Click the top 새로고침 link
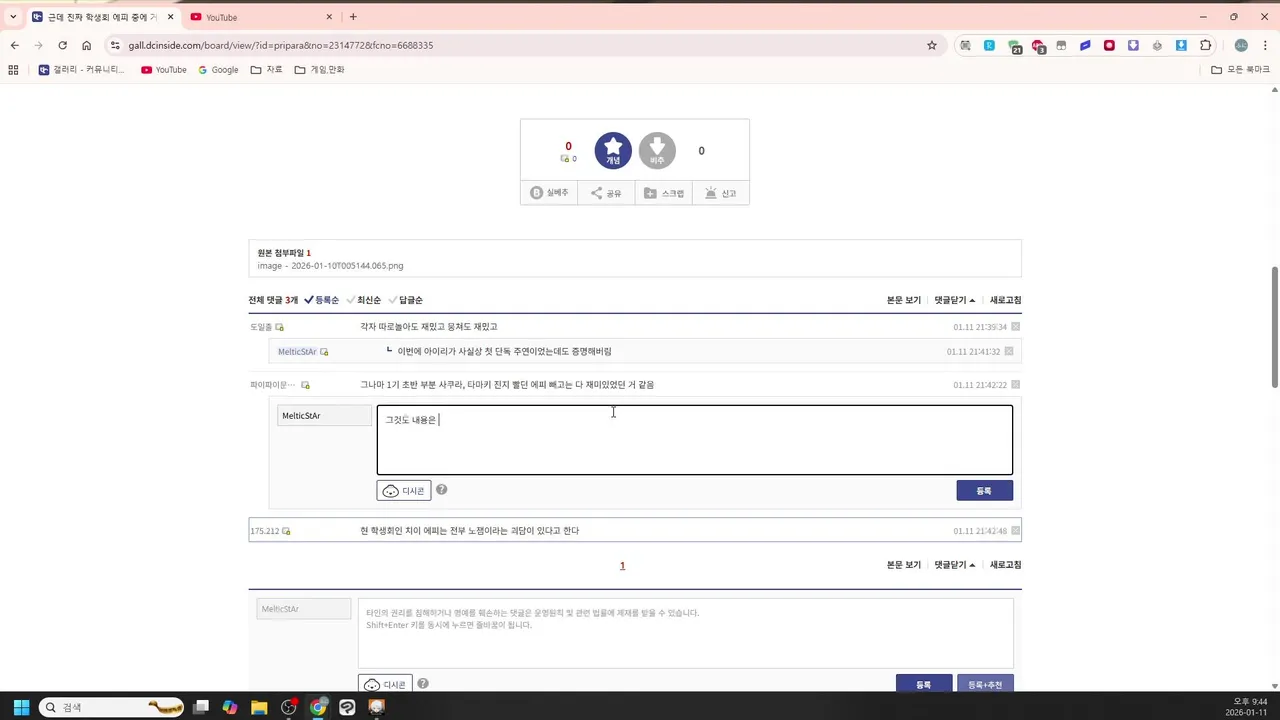 pyautogui.click(x=1005, y=300)
